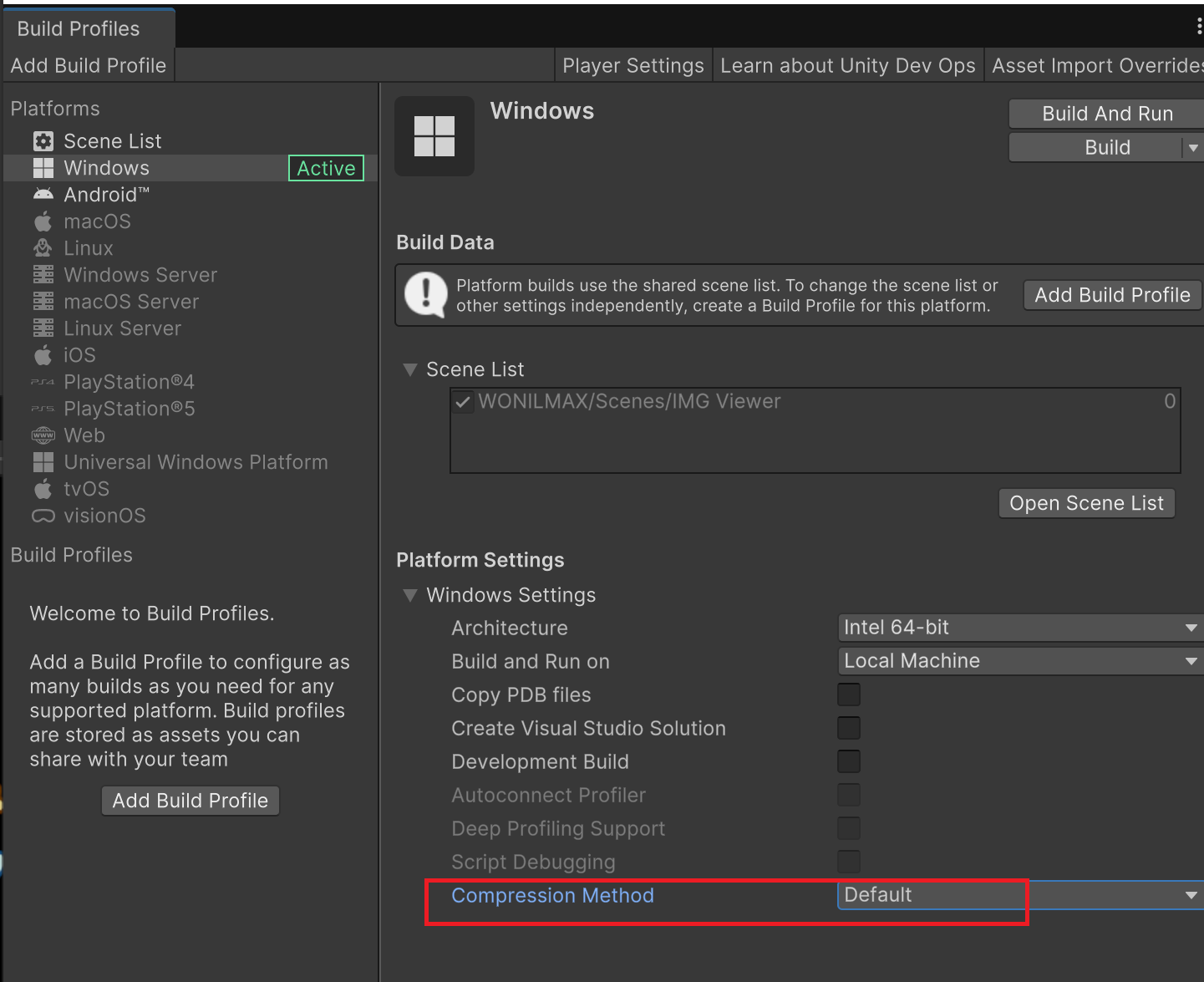This screenshot has height=982, width=1204.
Task: Select the Web platform
Action: 191,435
